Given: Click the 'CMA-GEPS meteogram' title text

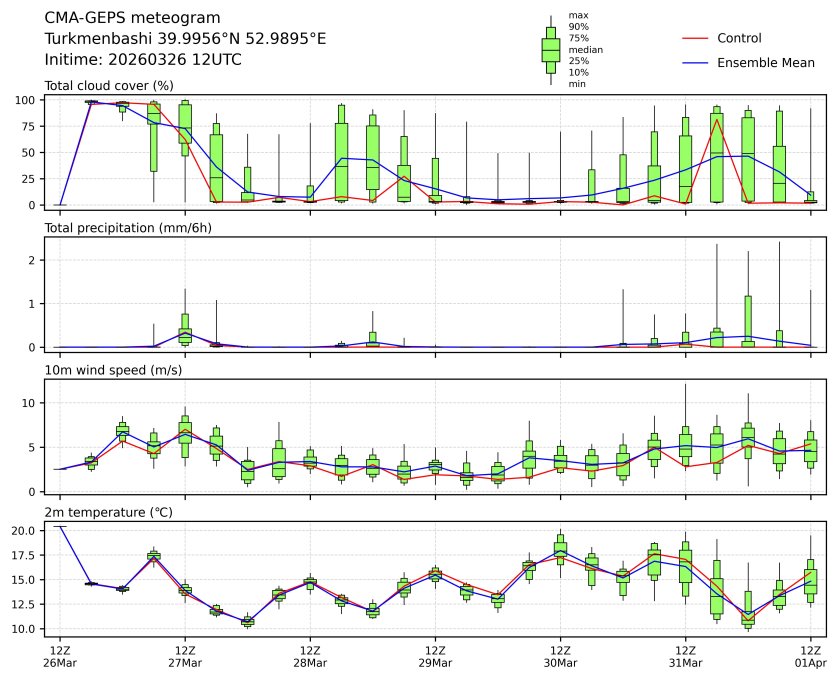Looking at the screenshot, I should [126, 18].
